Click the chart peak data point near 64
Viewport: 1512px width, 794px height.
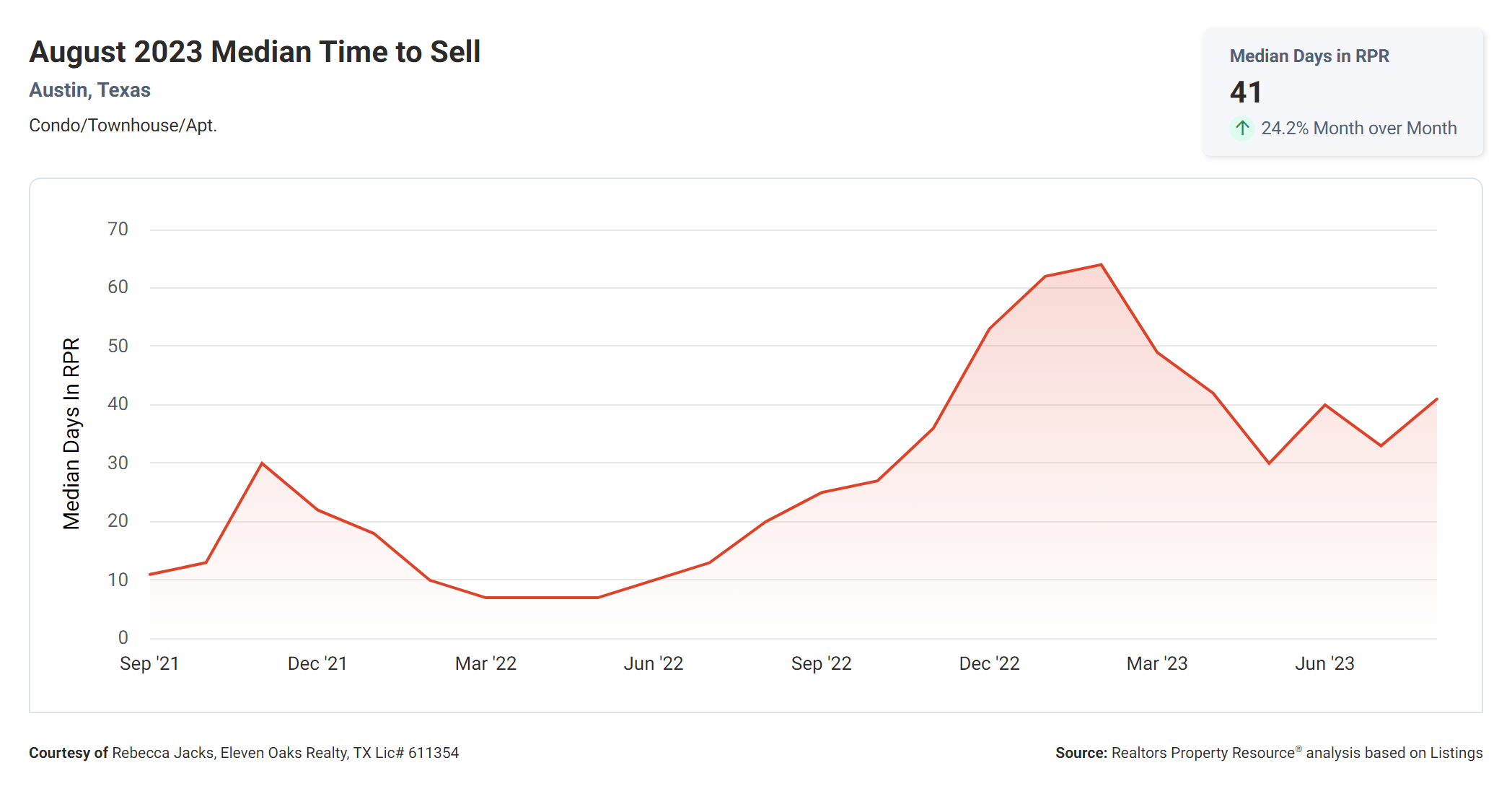click(x=1100, y=264)
